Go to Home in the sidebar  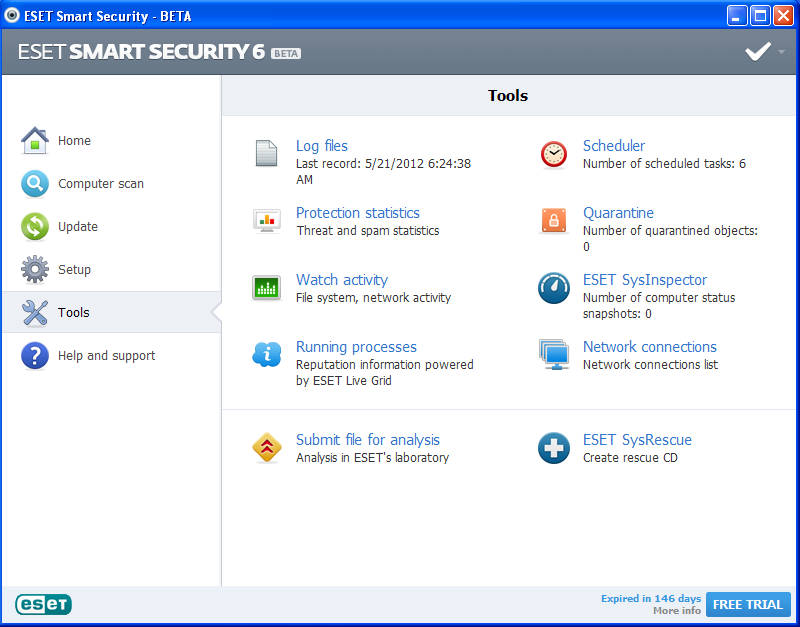click(74, 141)
